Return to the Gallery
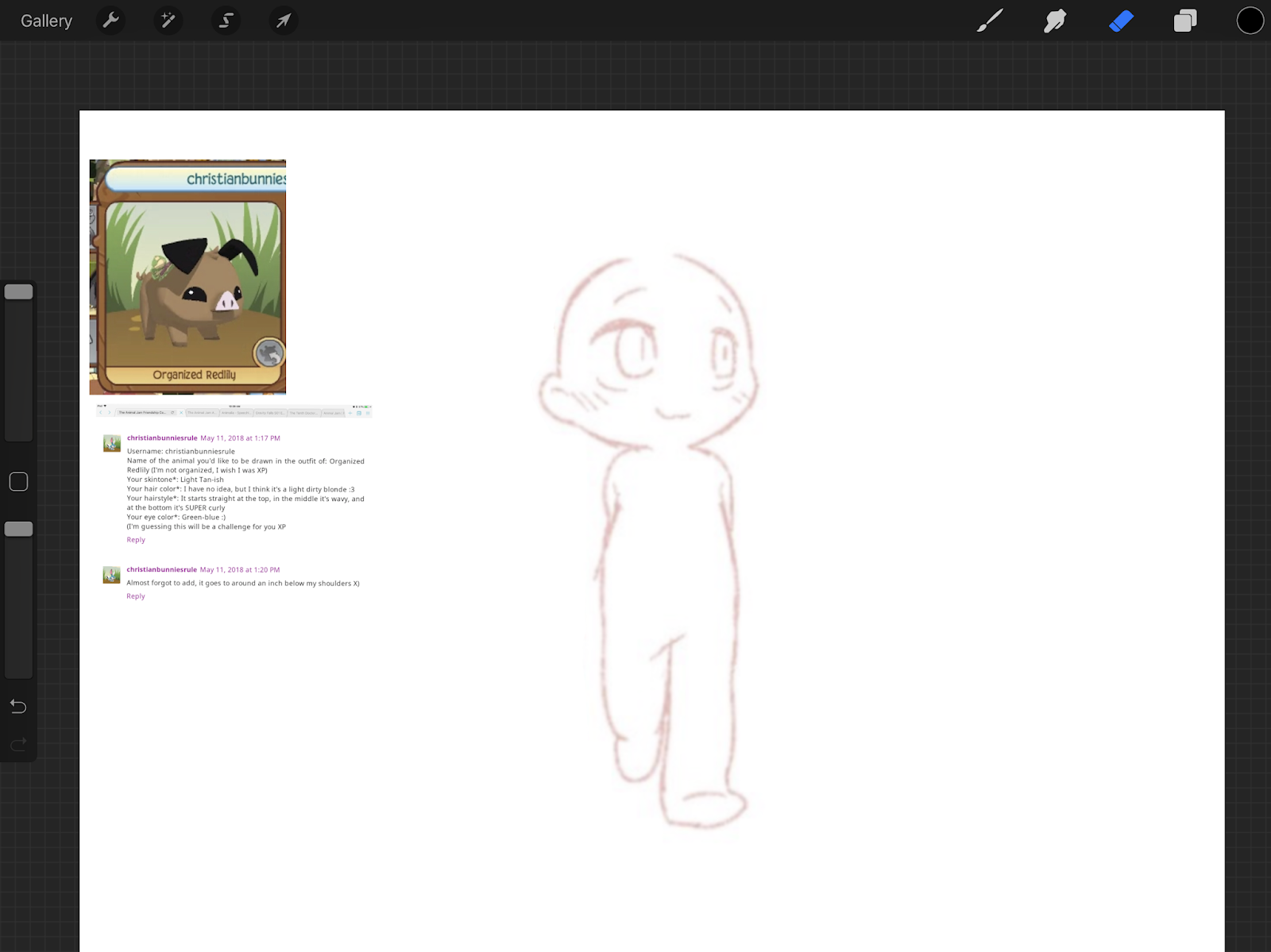Image resolution: width=1271 pixels, height=952 pixels. (46, 21)
